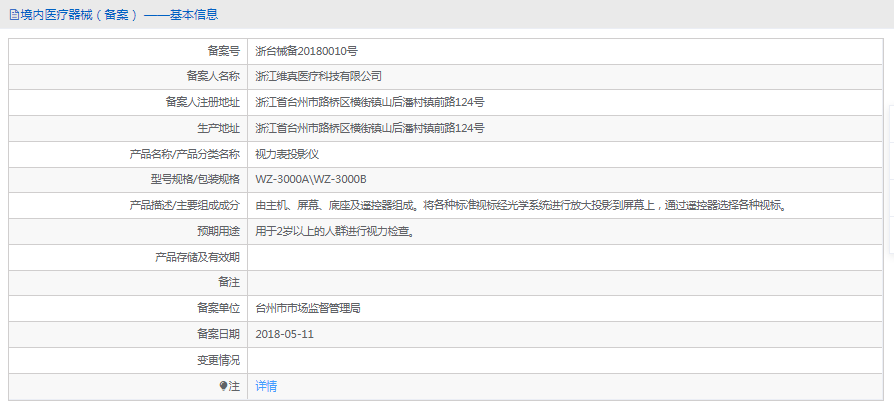Image resolution: width=894 pixels, height=409 pixels.
Task: Click the empty 备注 value cell
Action: point(560,283)
